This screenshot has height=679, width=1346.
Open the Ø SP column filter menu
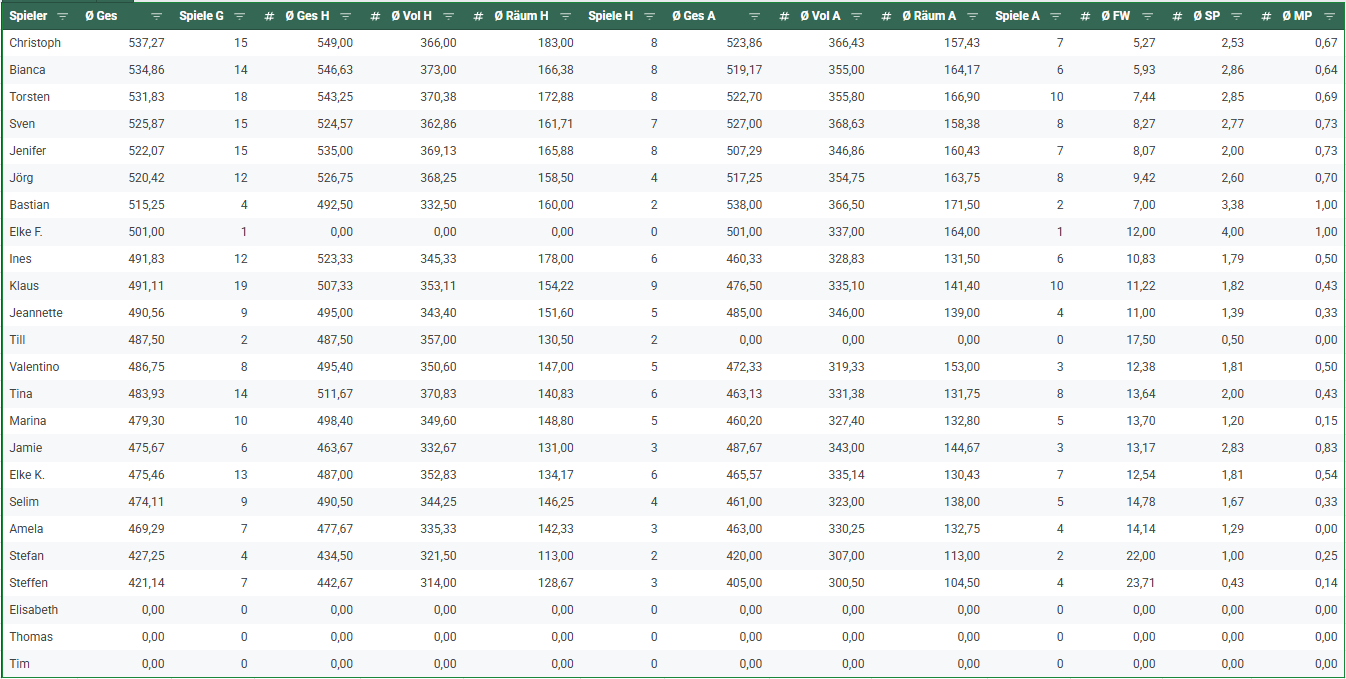click(1237, 17)
